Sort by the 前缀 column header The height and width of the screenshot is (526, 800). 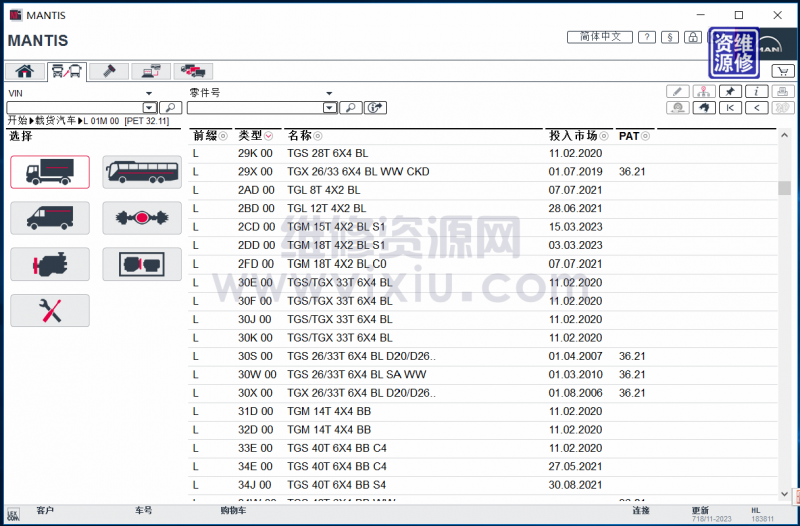point(210,136)
